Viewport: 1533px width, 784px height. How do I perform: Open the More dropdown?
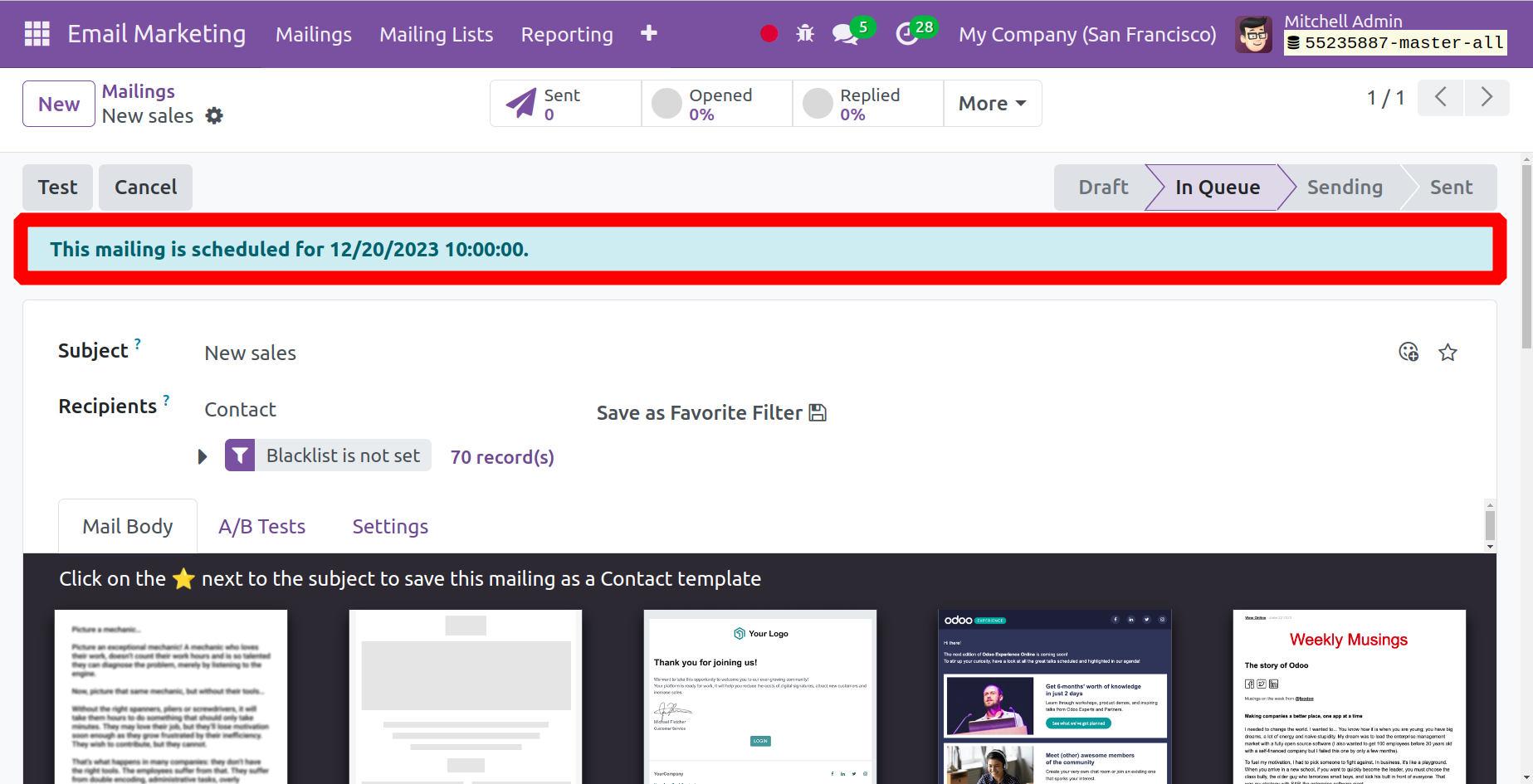pos(992,104)
